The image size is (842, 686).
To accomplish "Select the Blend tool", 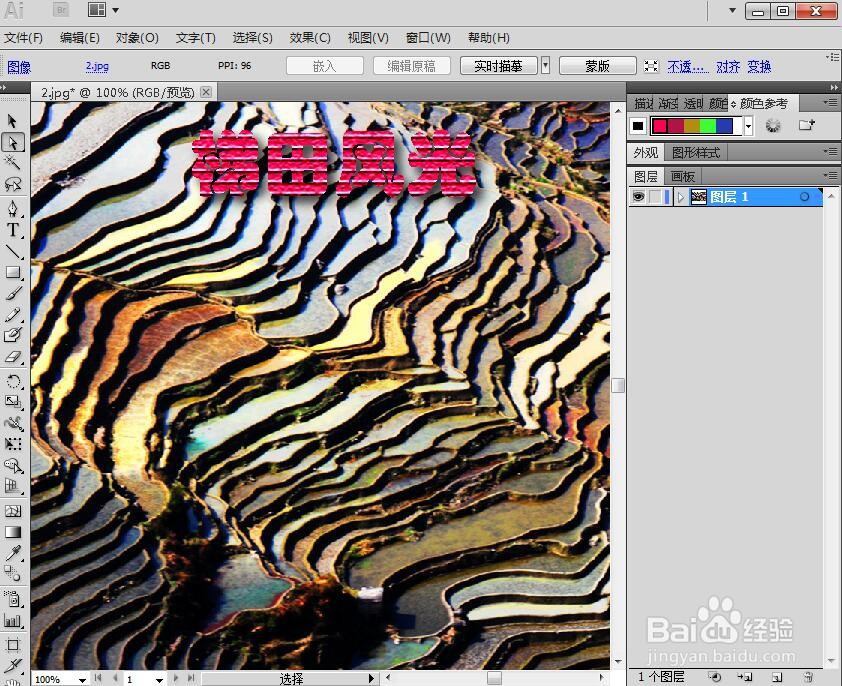I will [x=13, y=574].
